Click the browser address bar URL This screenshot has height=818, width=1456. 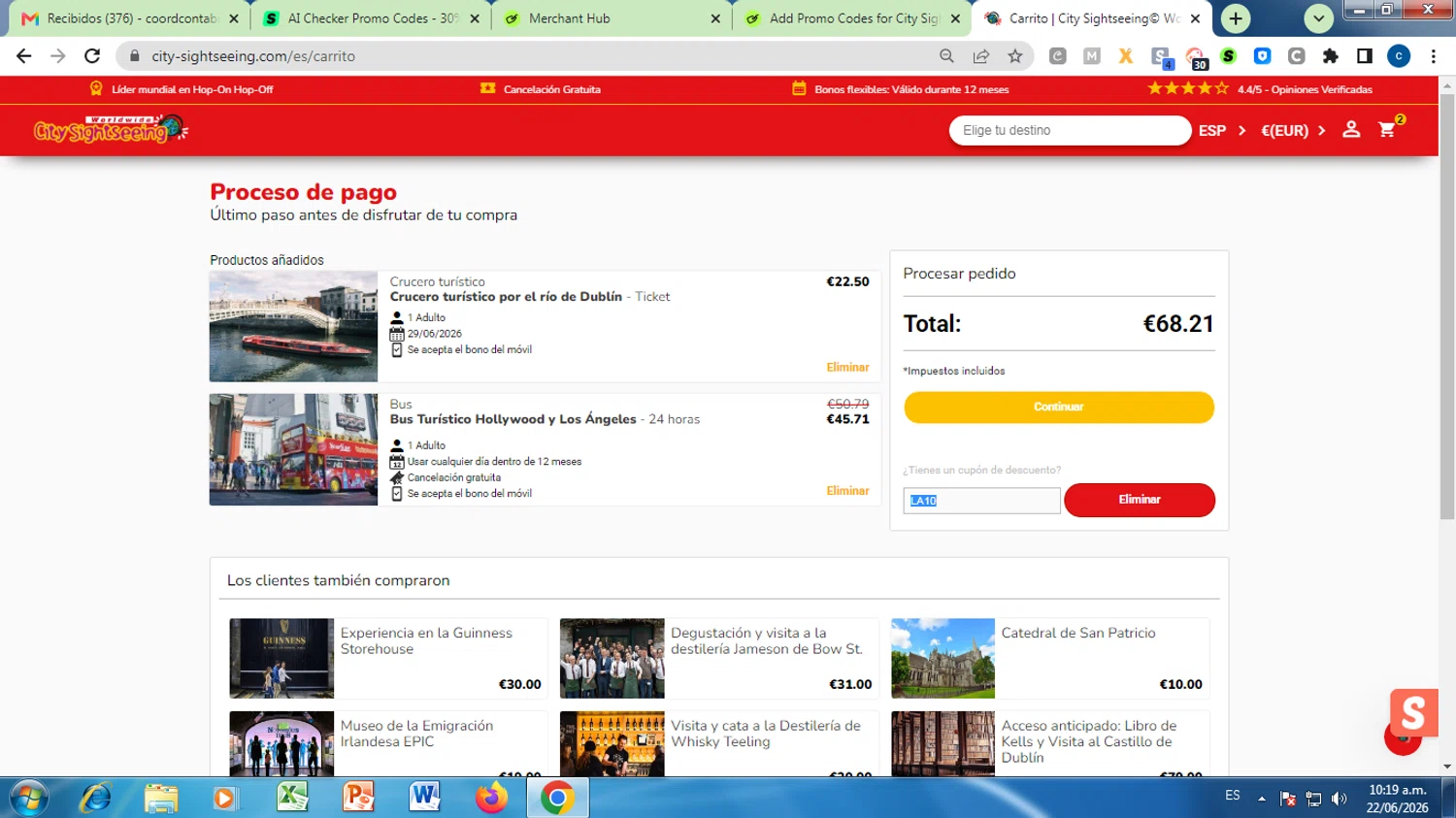tap(253, 56)
